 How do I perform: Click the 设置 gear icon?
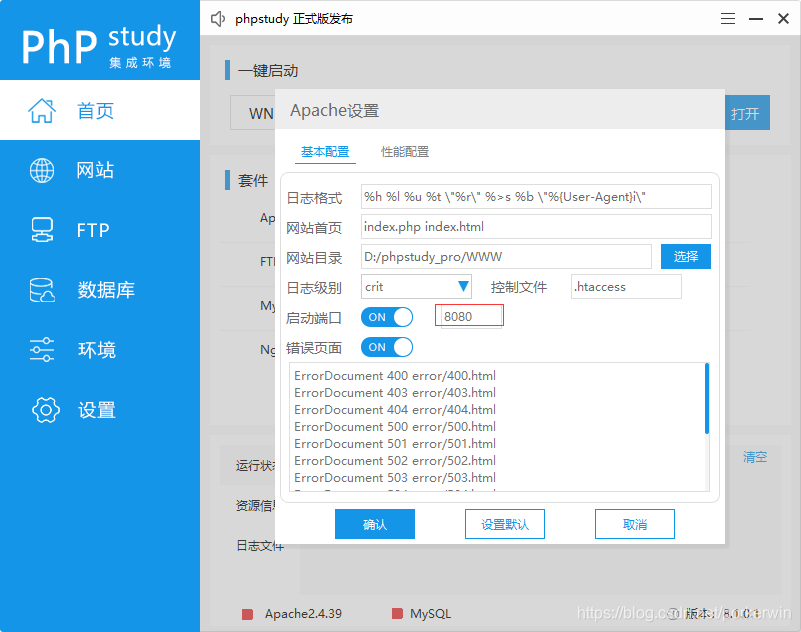46,410
